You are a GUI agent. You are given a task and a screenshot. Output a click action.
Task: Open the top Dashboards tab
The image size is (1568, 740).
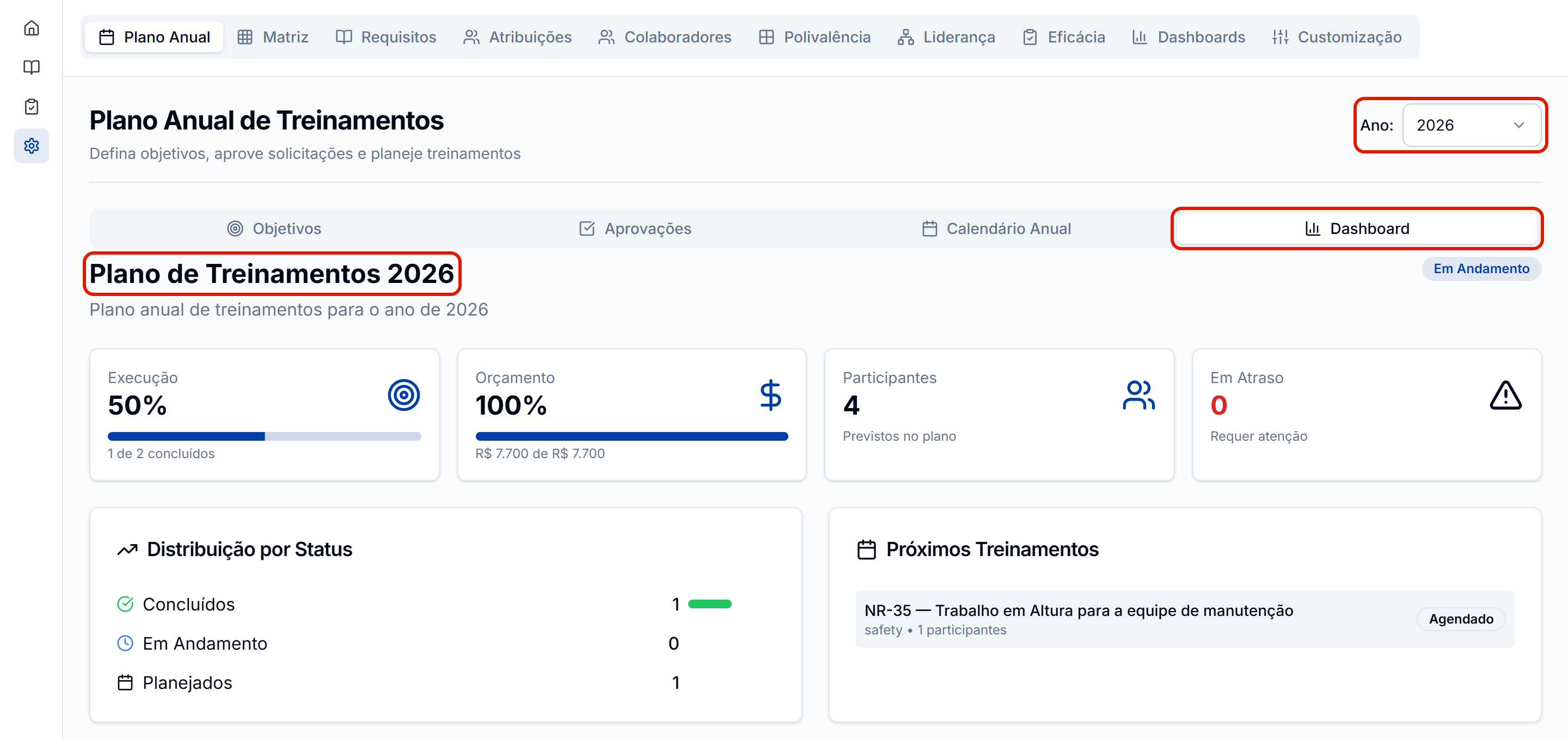click(1189, 37)
